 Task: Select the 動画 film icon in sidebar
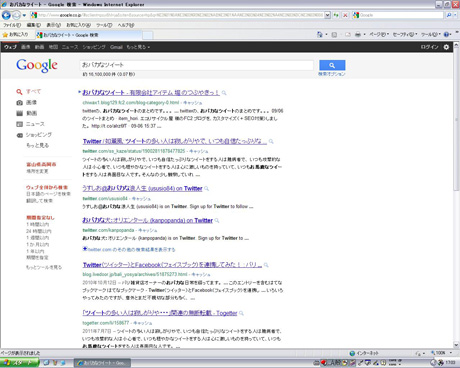19,113
